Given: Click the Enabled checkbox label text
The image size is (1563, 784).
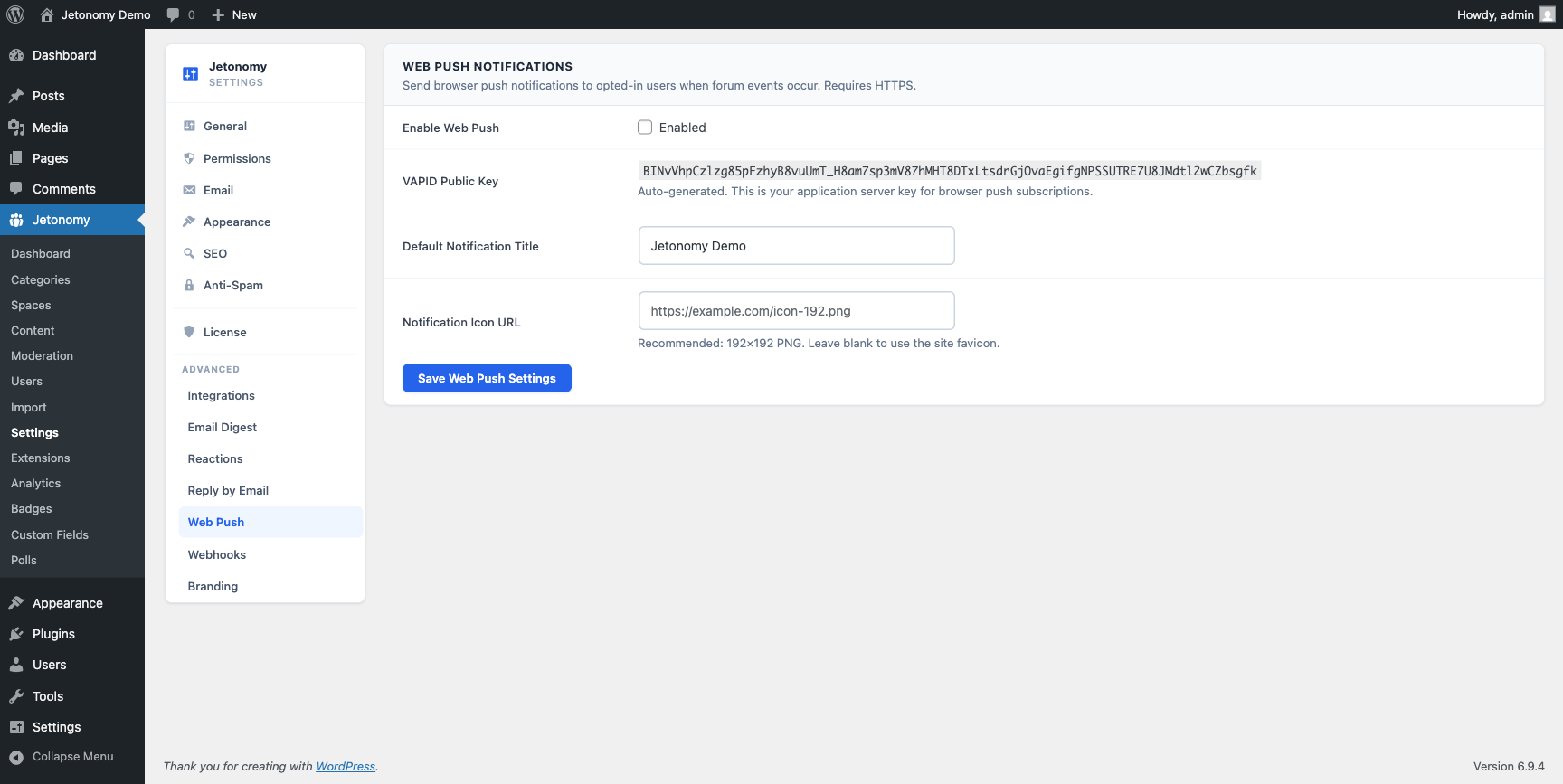Looking at the screenshot, I should click(x=682, y=128).
